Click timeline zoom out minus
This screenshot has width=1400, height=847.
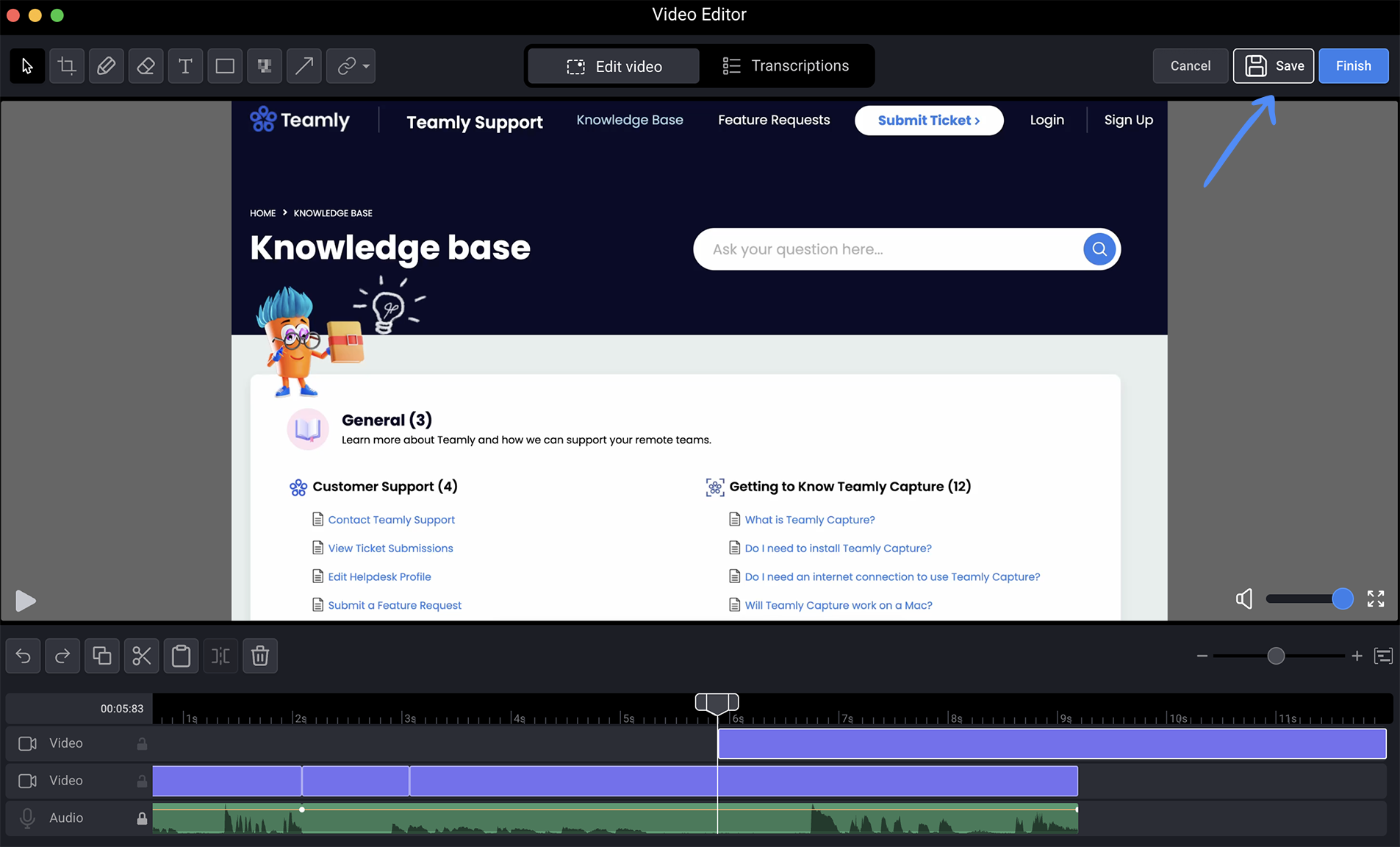point(1202,656)
